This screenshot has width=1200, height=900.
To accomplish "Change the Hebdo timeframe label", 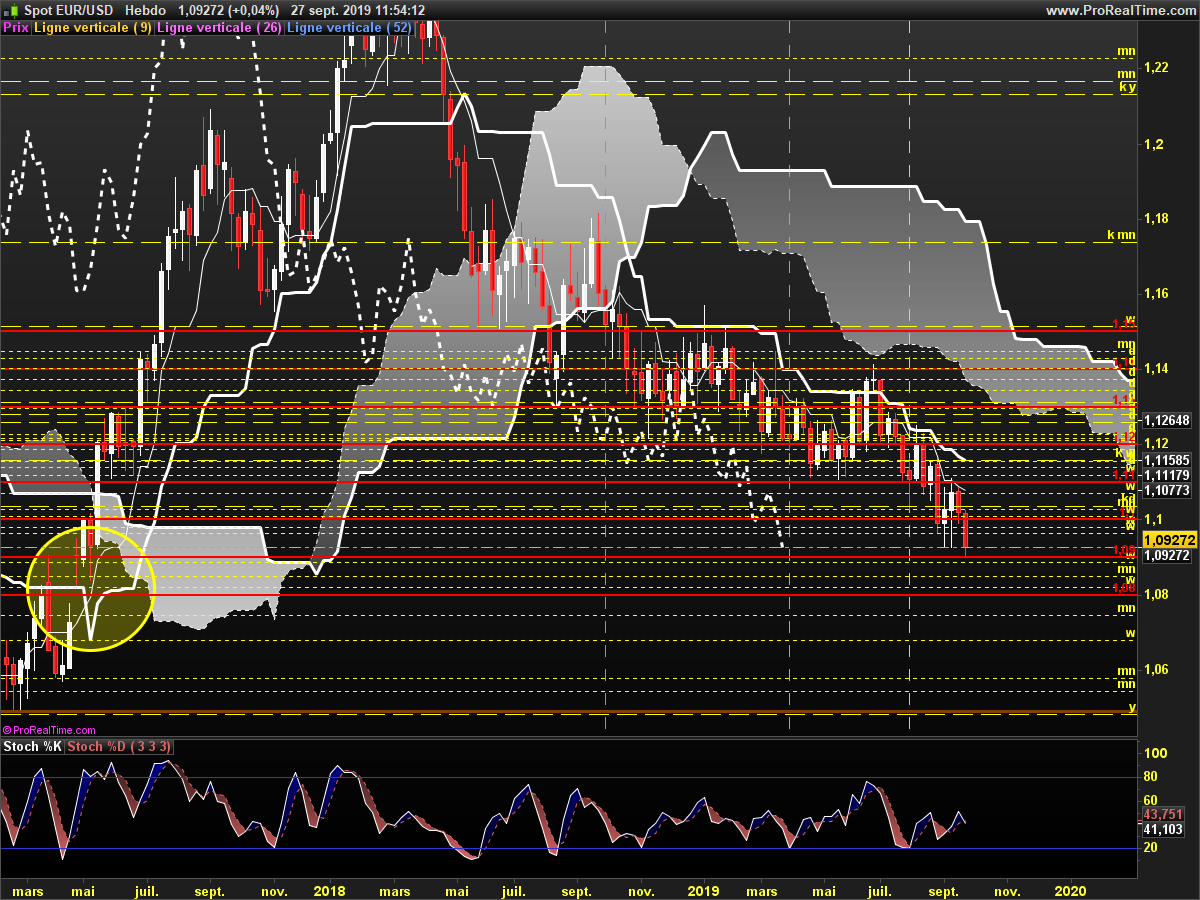I will click(x=145, y=10).
